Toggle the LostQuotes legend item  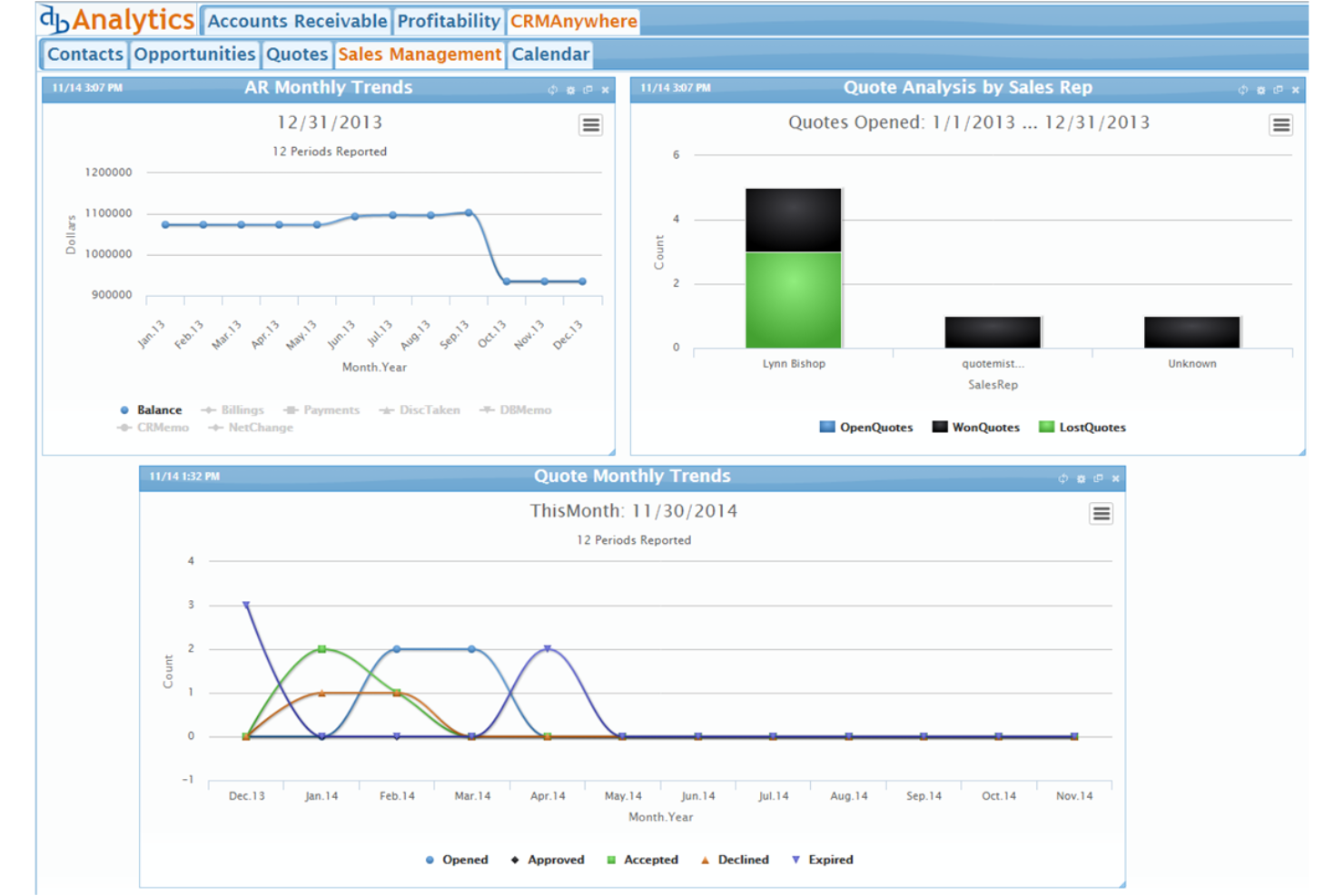tap(1082, 428)
